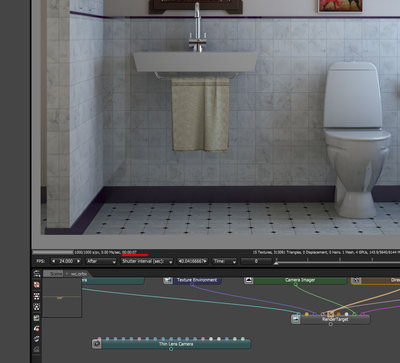The width and height of the screenshot is (400, 363).
Task: Click the timeline slider handle
Action: (x=276, y=263)
